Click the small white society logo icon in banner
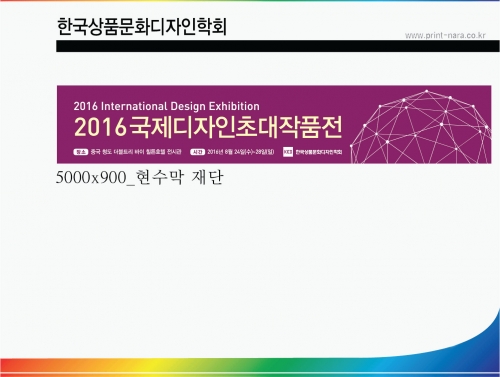 tap(288, 152)
